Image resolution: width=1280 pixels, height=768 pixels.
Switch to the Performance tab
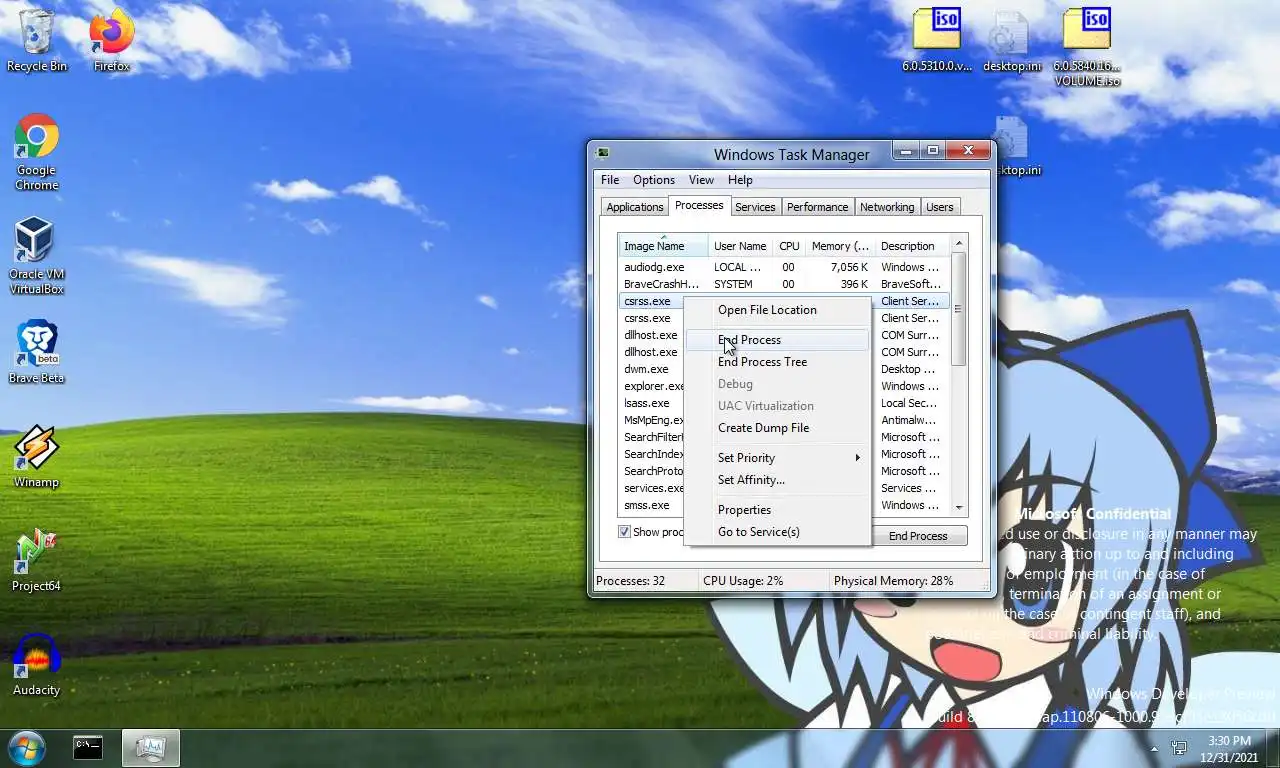pos(817,207)
